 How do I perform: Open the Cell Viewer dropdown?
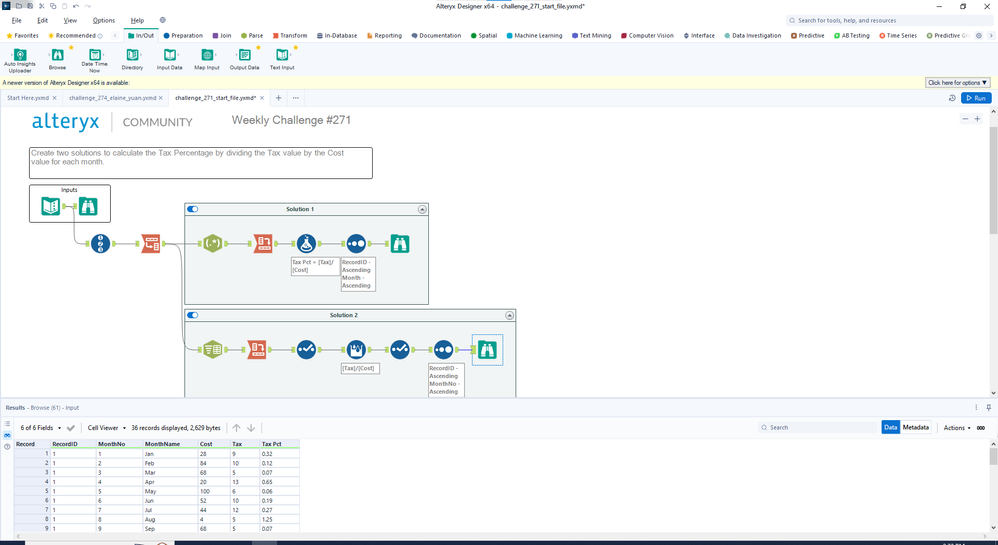[x=107, y=428]
